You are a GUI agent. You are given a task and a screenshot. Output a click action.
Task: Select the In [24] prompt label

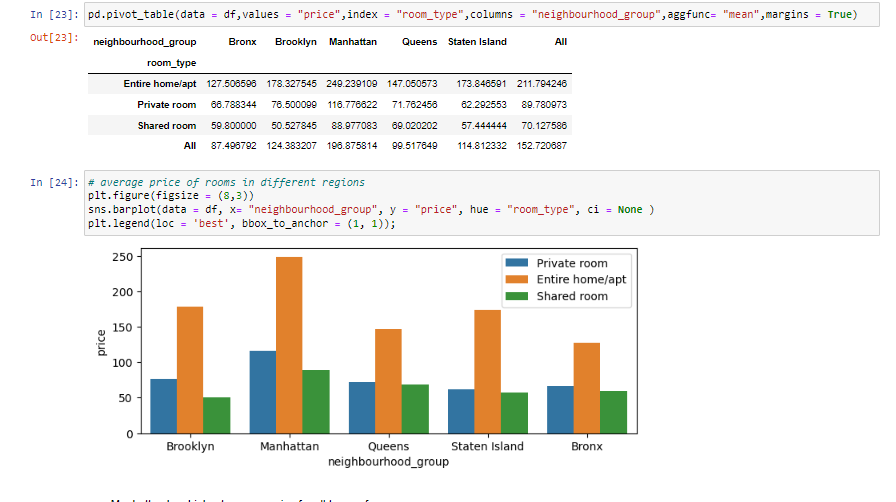point(54,182)
